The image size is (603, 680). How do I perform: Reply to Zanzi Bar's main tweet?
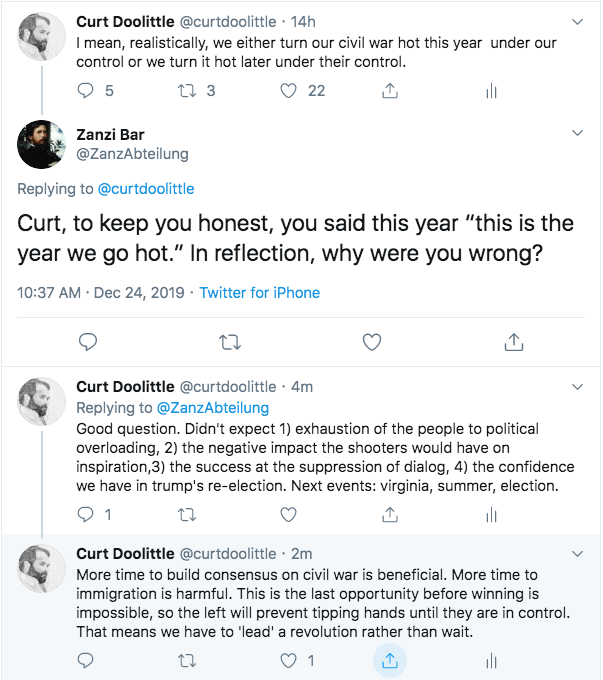(x=88, y=342)
